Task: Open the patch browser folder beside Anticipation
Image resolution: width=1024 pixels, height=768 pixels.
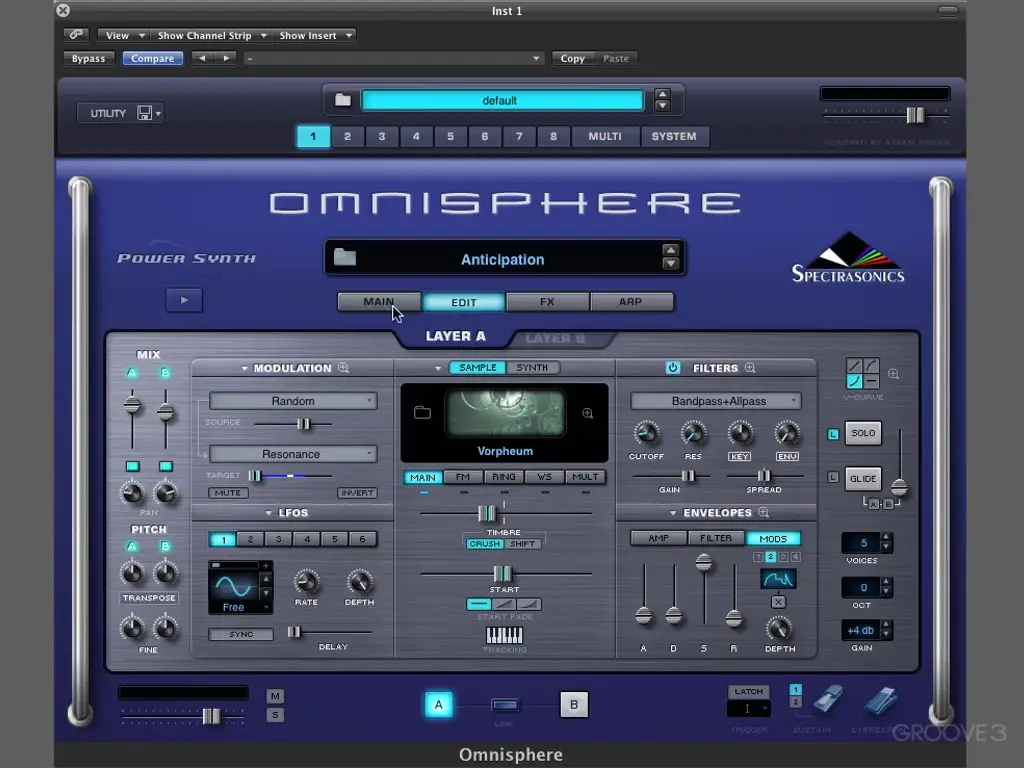Action: point(345,257)
